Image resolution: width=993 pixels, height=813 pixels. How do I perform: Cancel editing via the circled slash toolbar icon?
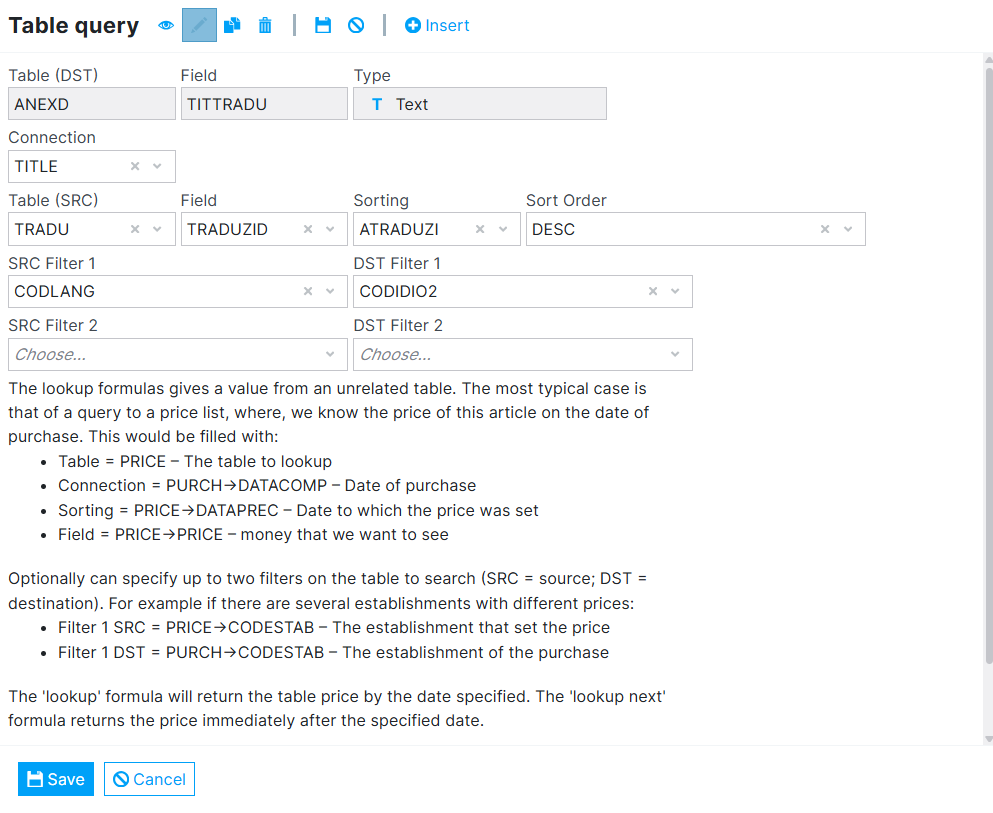(x=356, y=25)
